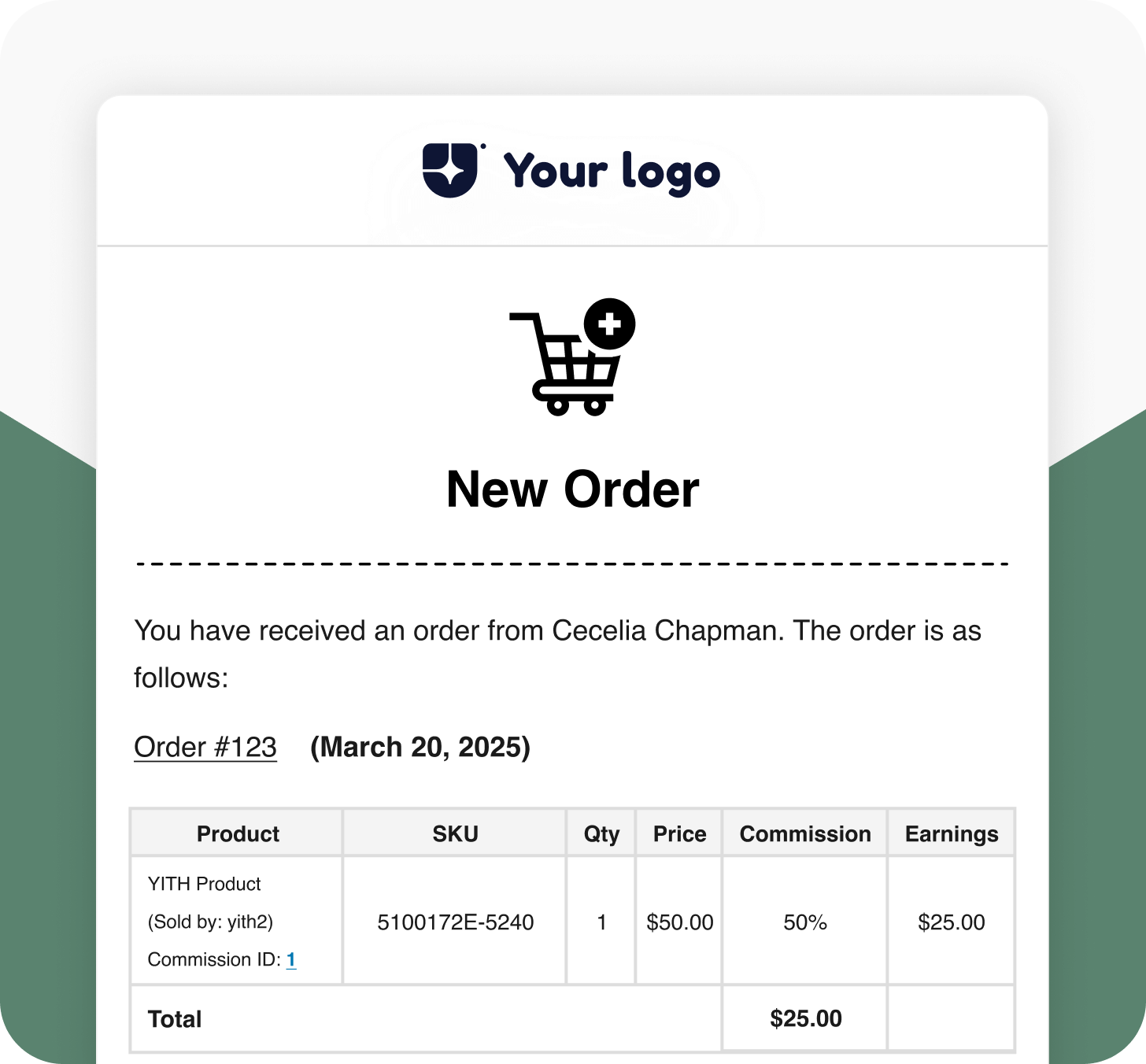This screenshot has height=1064, width=1146.
Task: Click the Price column header
Action: [x=679, y=833]
